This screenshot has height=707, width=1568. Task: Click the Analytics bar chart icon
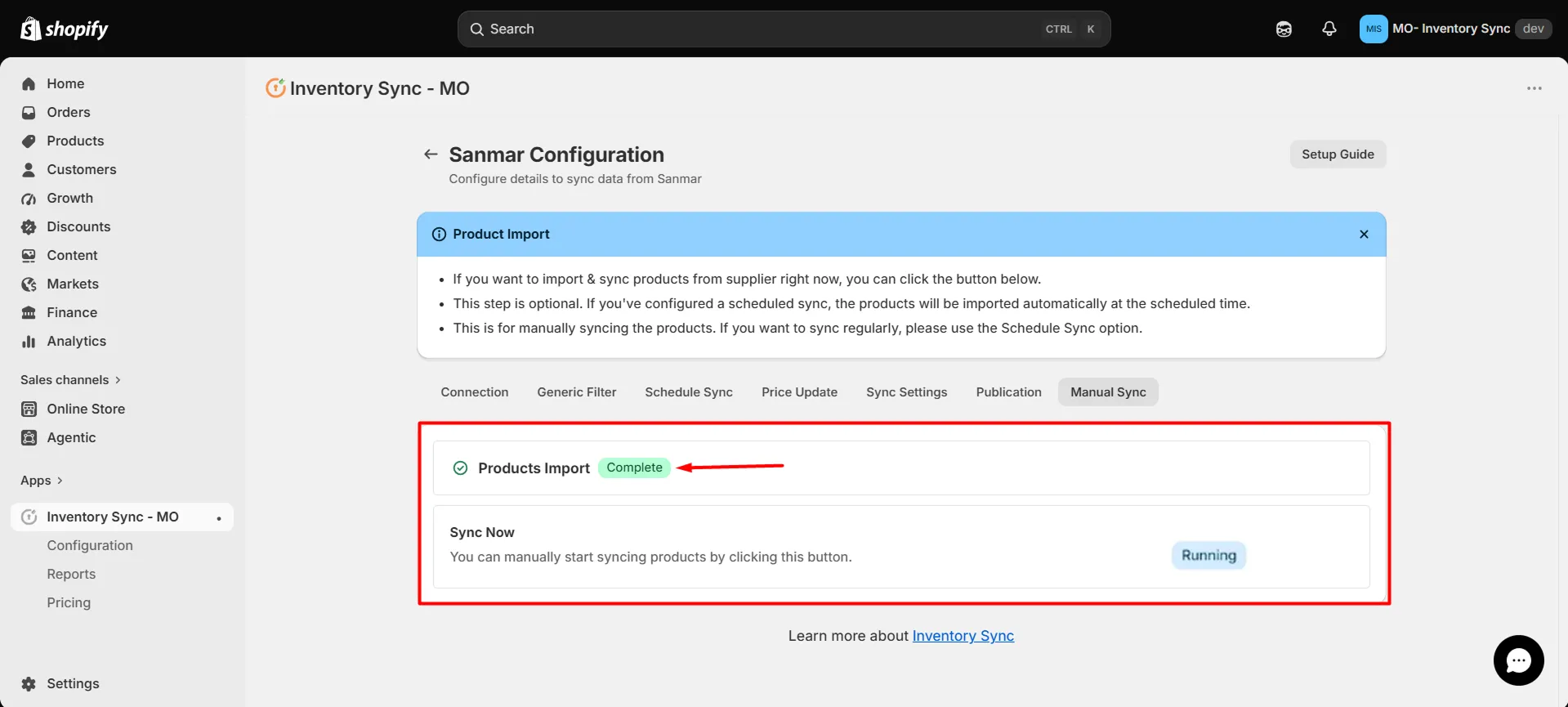[29, 342]
